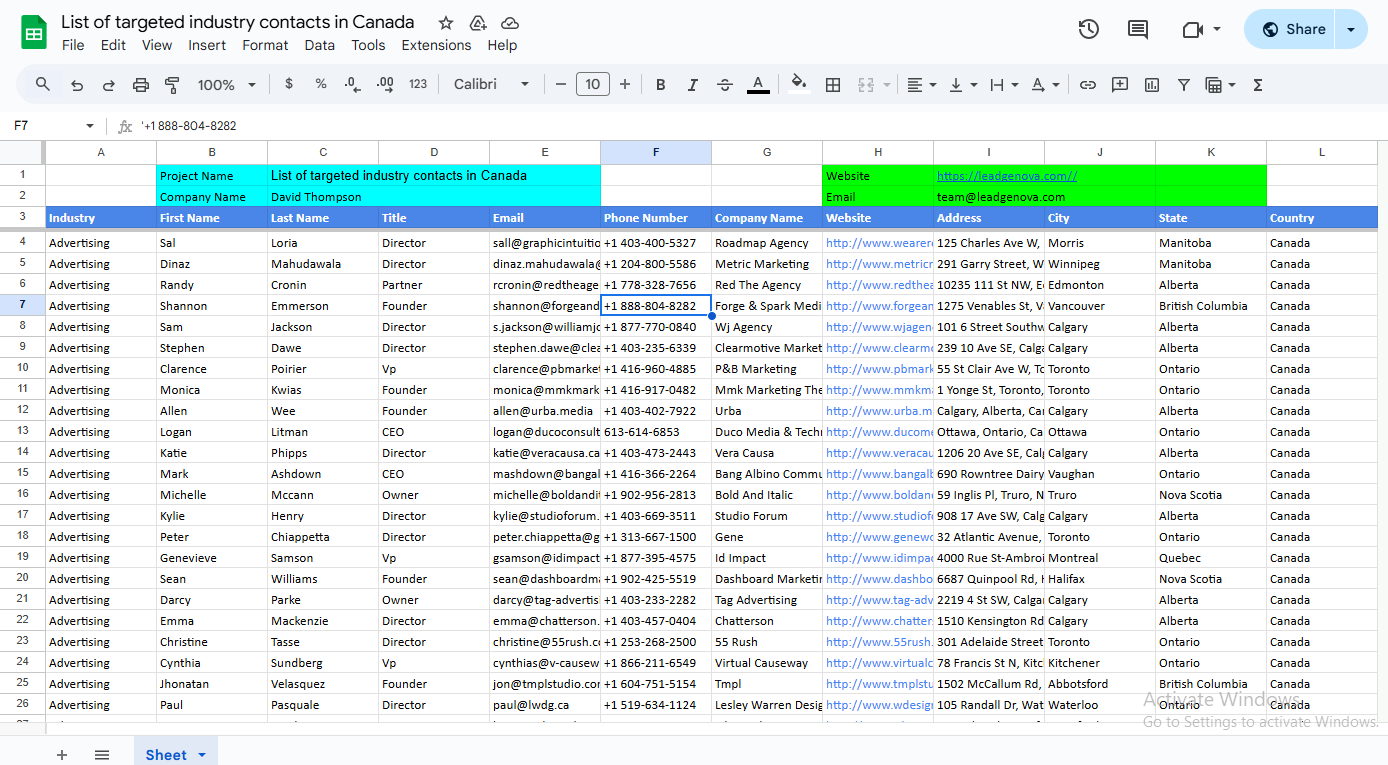Format as currency
Image resolution: width=1388 pixels, height=765 pixels.
[x=289, y=84]
